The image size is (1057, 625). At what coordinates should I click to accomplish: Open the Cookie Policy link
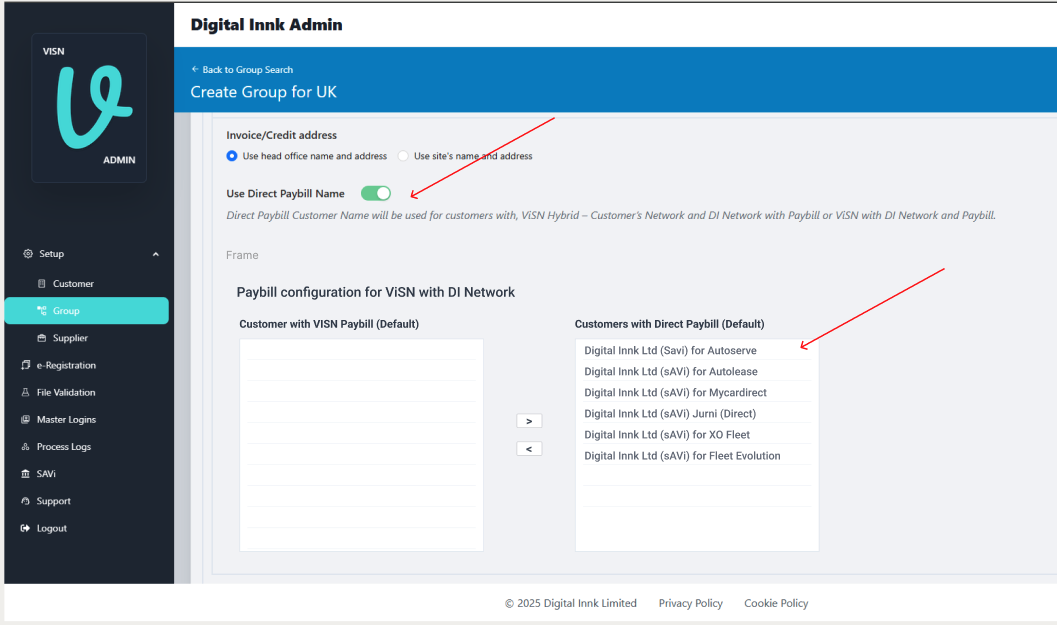[x=776, y=603]
